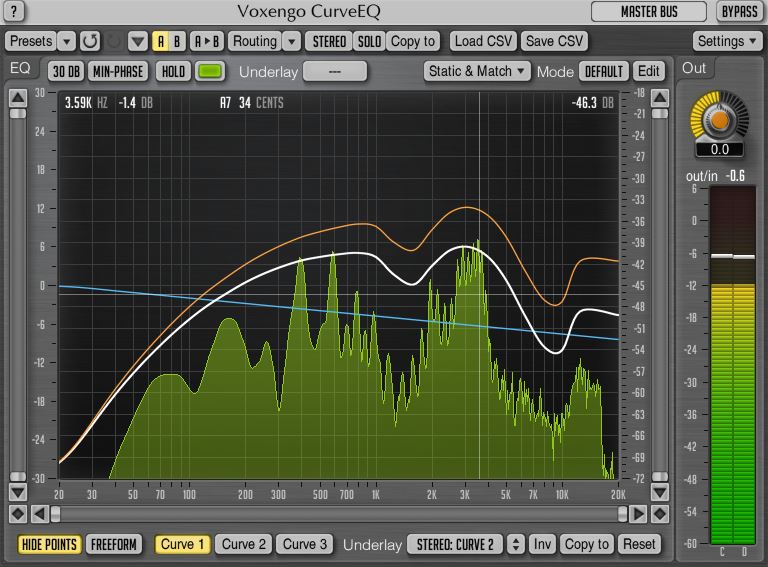Toggle the green spectrum enable button

click(x=210, y=71)
